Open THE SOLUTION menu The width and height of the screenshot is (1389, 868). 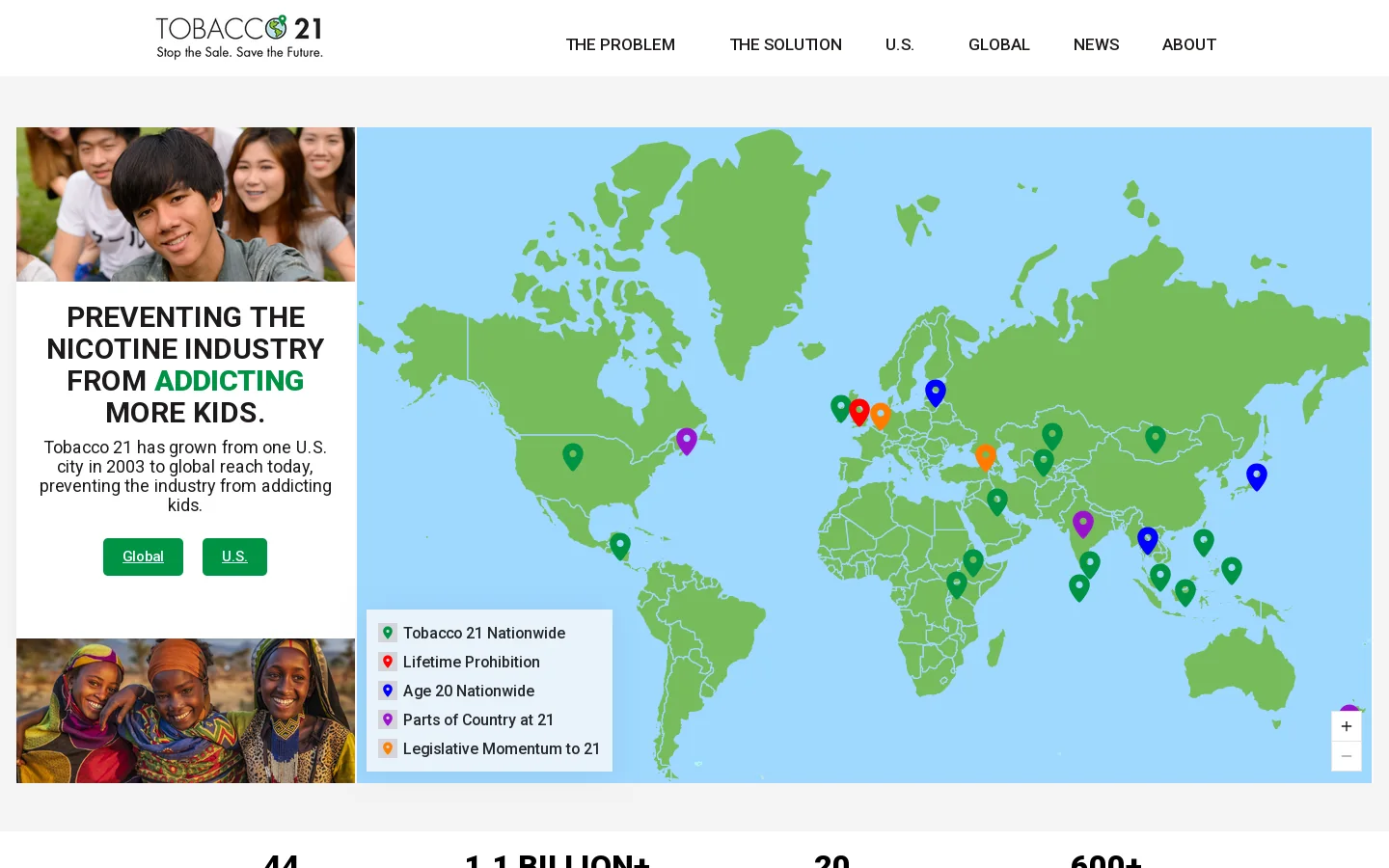click(786, 44)
